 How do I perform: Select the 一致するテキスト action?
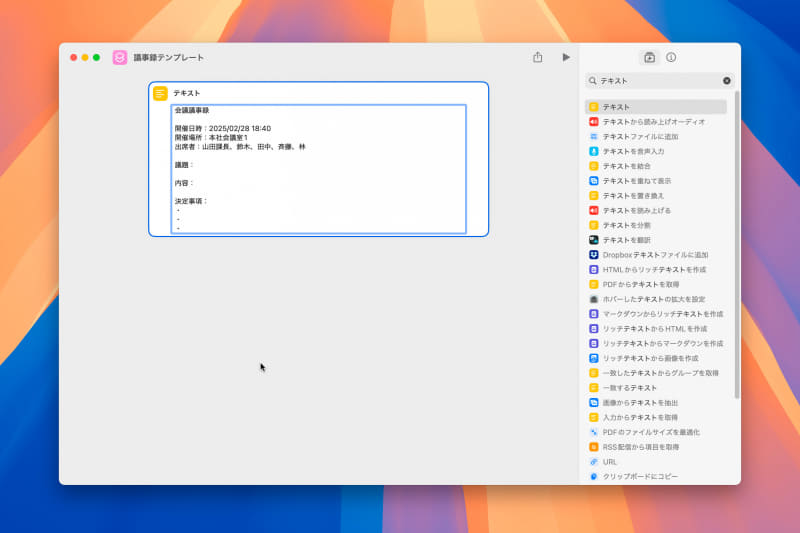click(x=656, y=388)
